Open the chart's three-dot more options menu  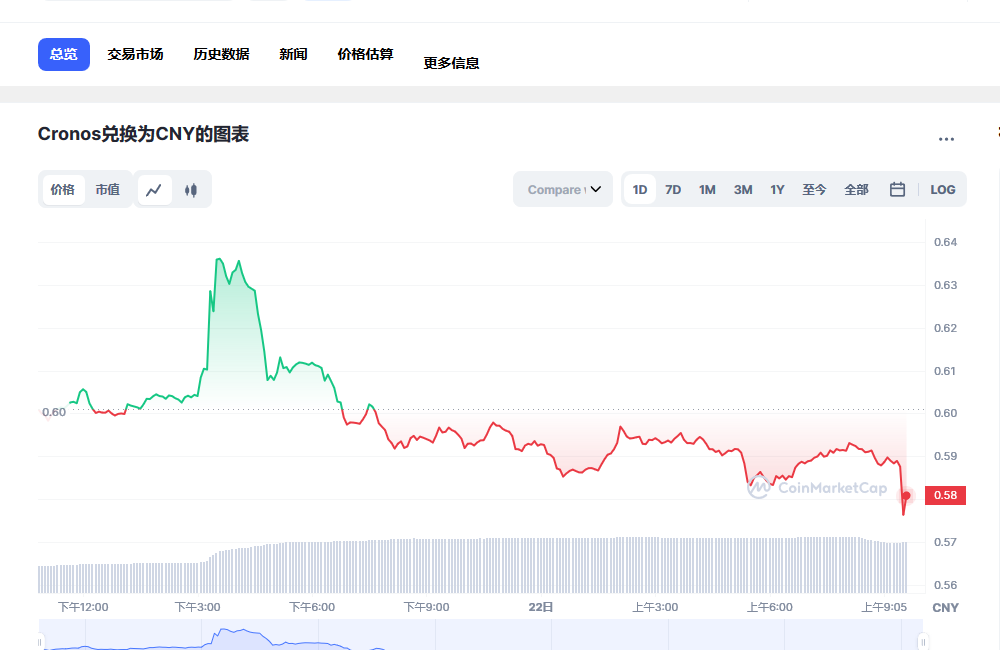[x=946, y=138]
